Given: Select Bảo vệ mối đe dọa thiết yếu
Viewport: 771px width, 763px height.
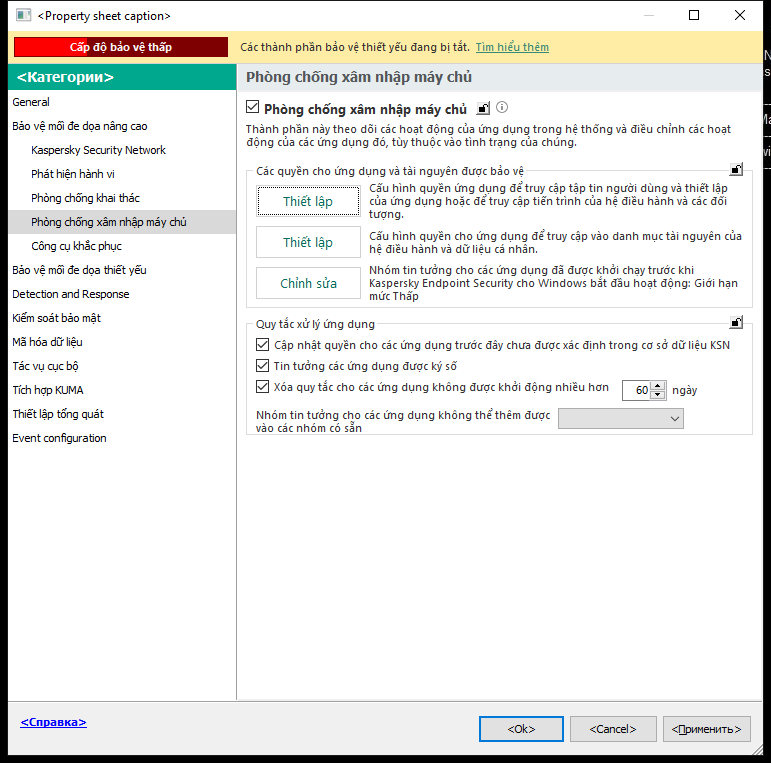Looking at the screenshot, I should [122, 270].
